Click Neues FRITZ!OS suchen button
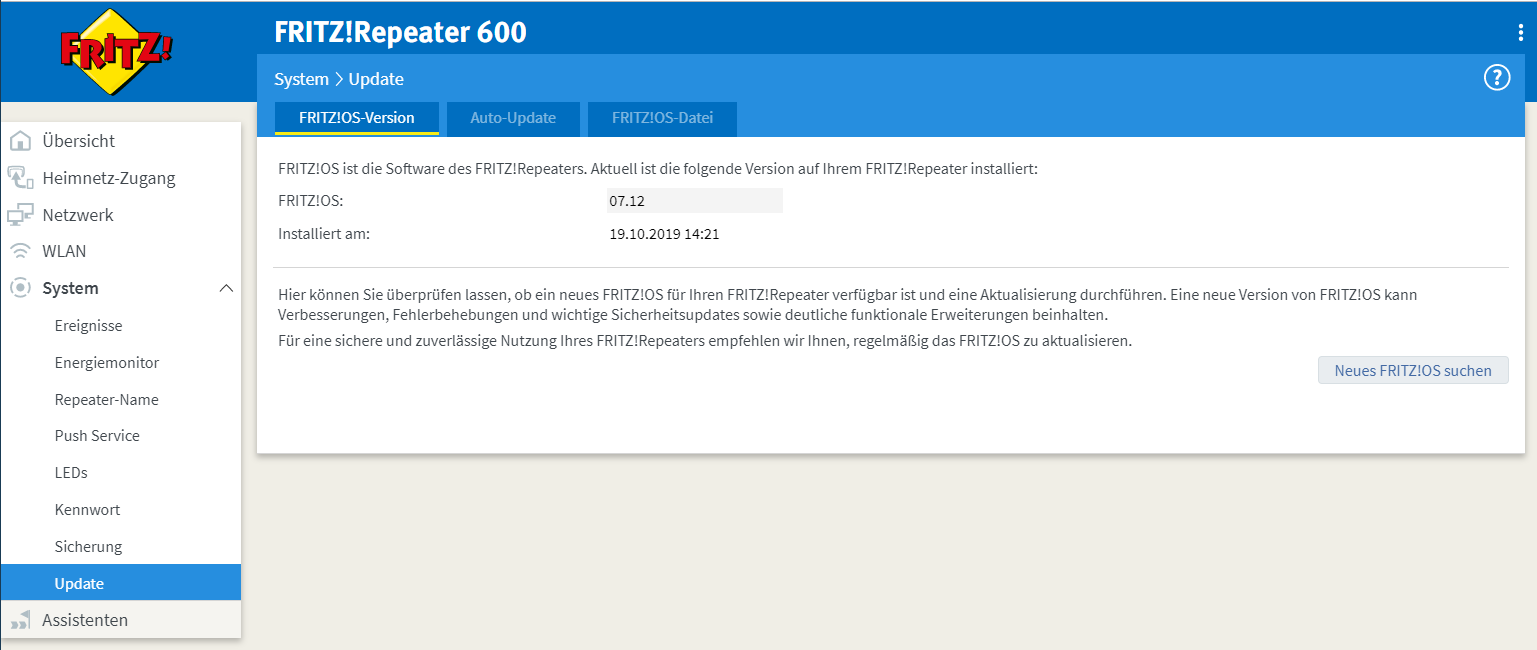 1413,370
